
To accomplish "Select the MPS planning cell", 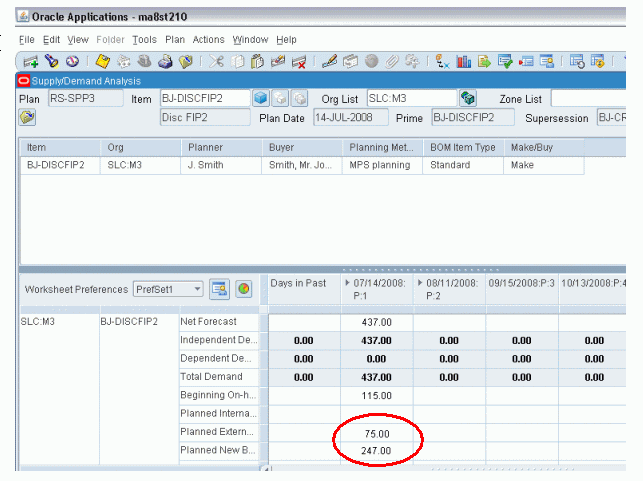I will click(383, 165).
